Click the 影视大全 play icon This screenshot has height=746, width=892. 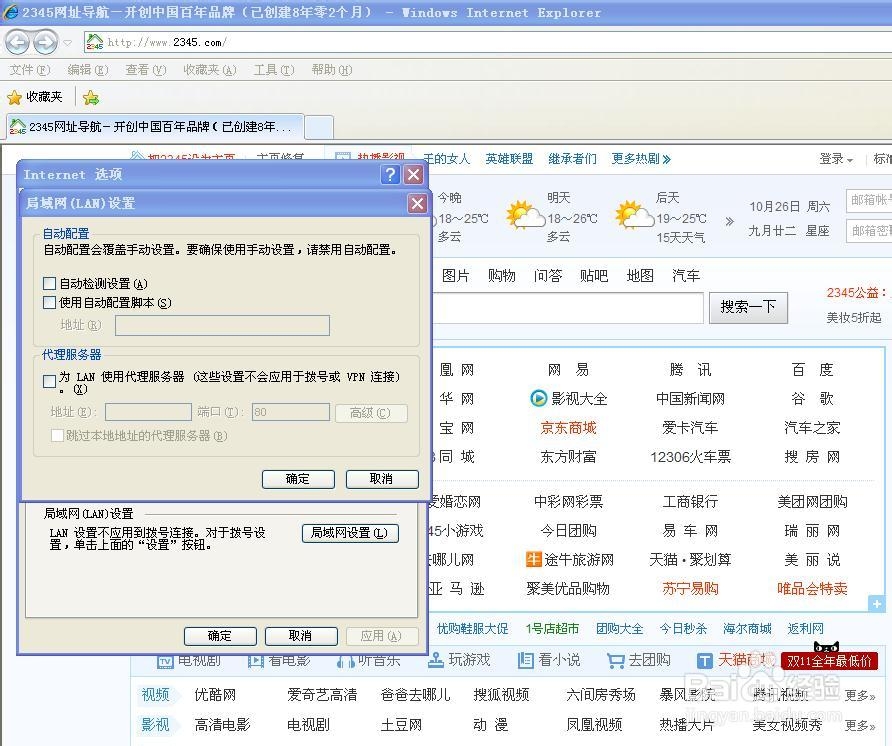click(x=538, y=398)
